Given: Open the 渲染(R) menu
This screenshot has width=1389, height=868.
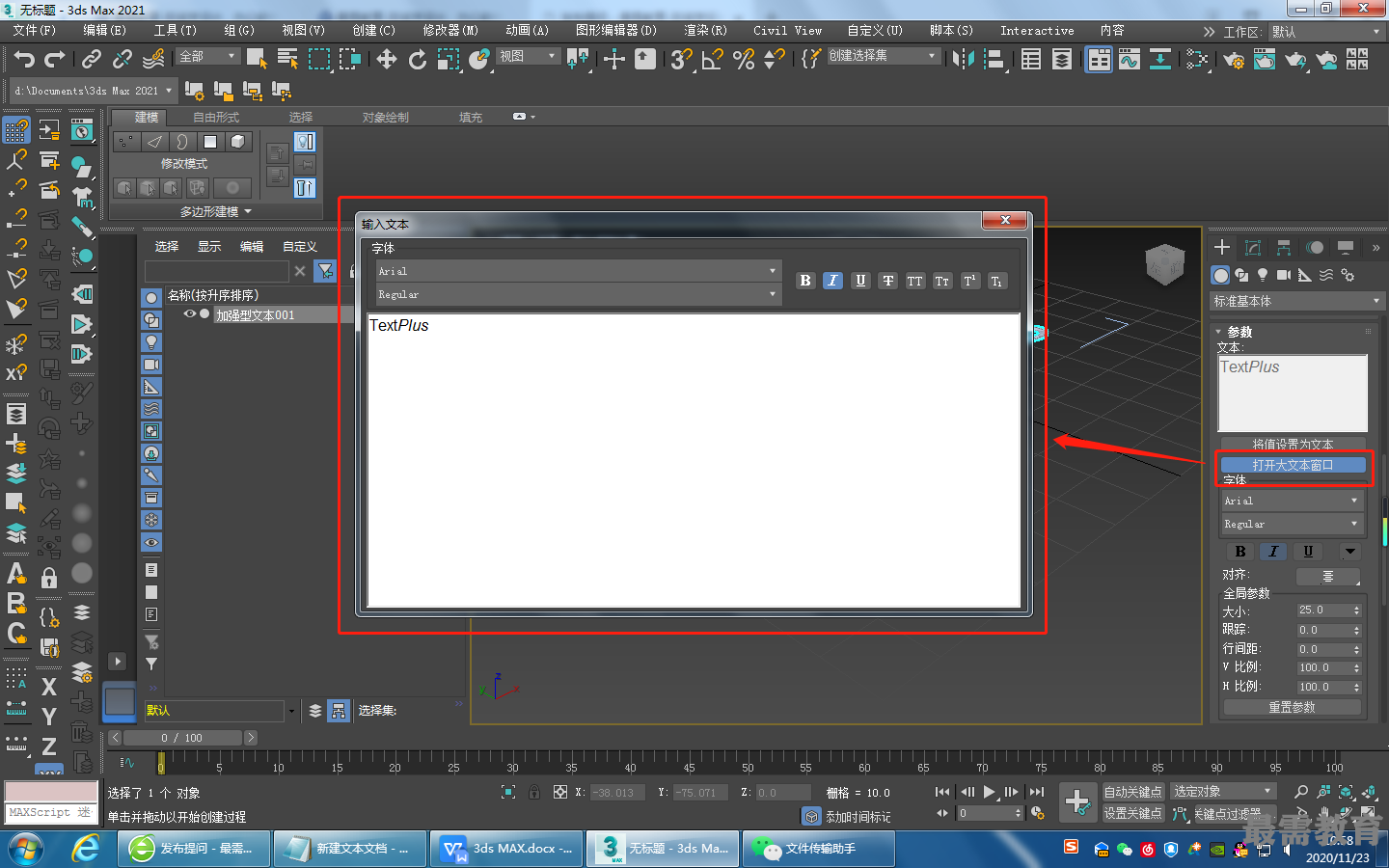Looking at the screenshot, I should coord(705,31).
